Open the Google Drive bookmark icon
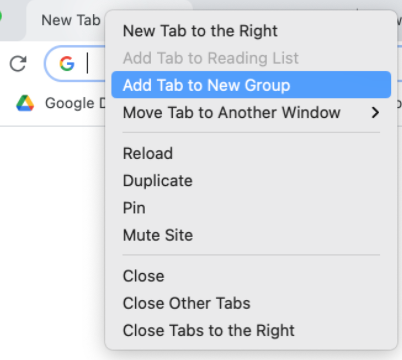The image size is (402, 360). pos(25,103)
